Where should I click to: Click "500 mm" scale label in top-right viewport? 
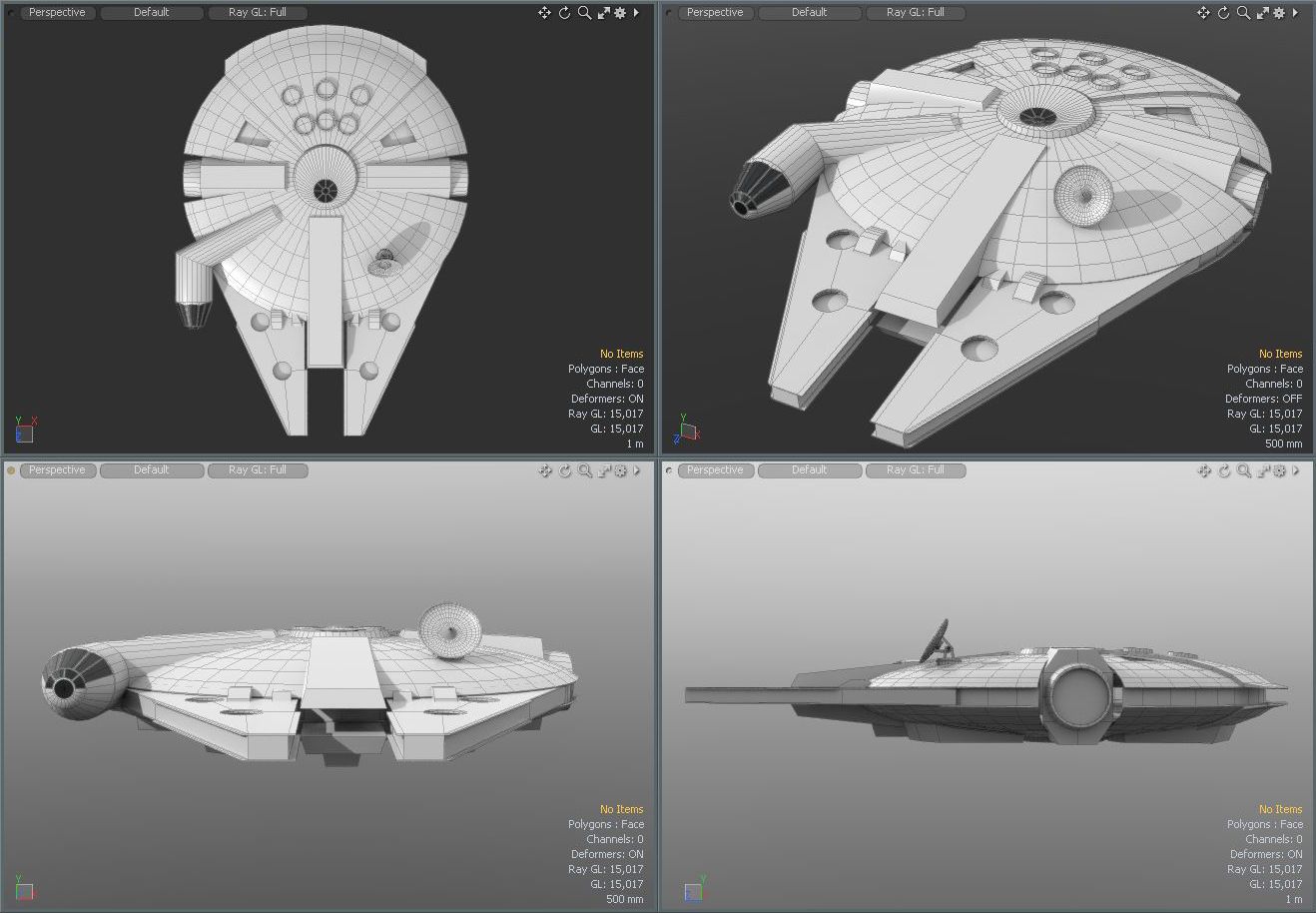(x=1284, y=444)
